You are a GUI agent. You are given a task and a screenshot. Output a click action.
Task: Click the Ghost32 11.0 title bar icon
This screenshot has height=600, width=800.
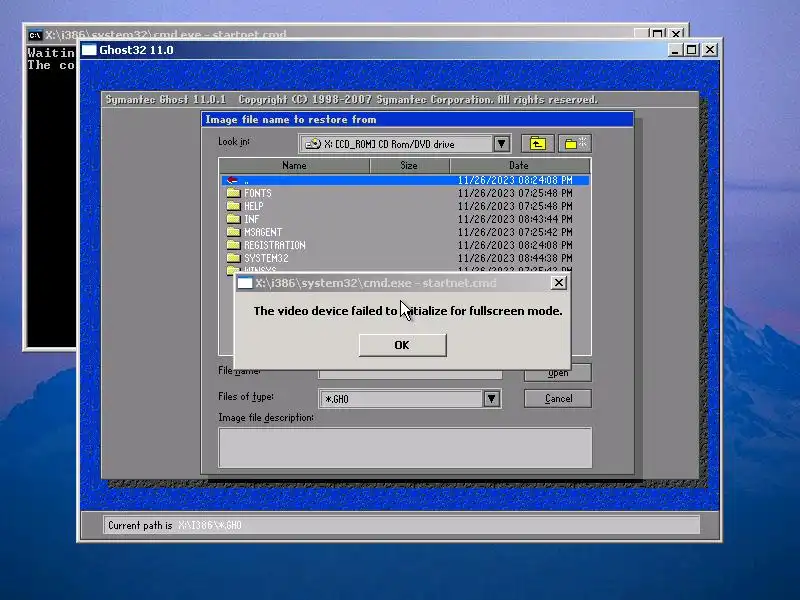click(89, 49)
